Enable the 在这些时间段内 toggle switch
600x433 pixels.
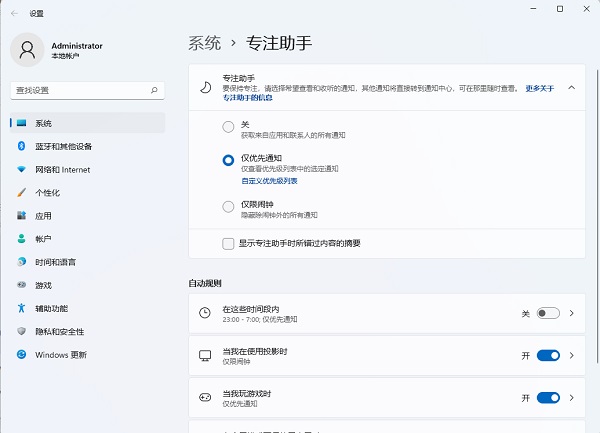[x=547, y=313]
